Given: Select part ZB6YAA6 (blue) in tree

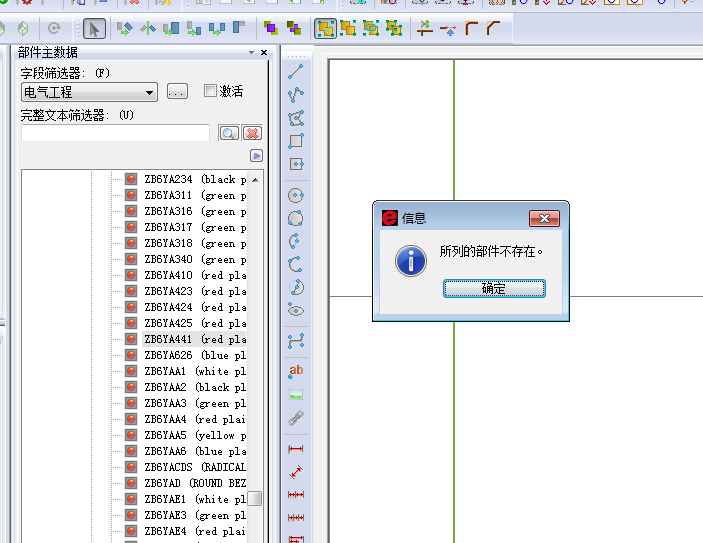Looking at the screenshot, I should click(195, 451).
